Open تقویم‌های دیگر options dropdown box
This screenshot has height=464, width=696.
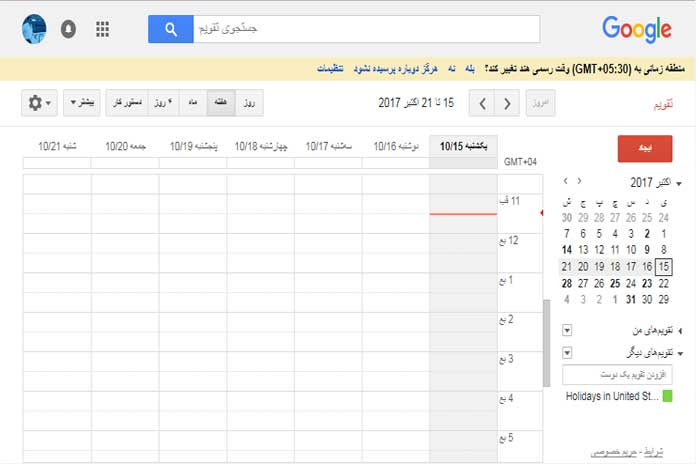click(x=567, y=353)
